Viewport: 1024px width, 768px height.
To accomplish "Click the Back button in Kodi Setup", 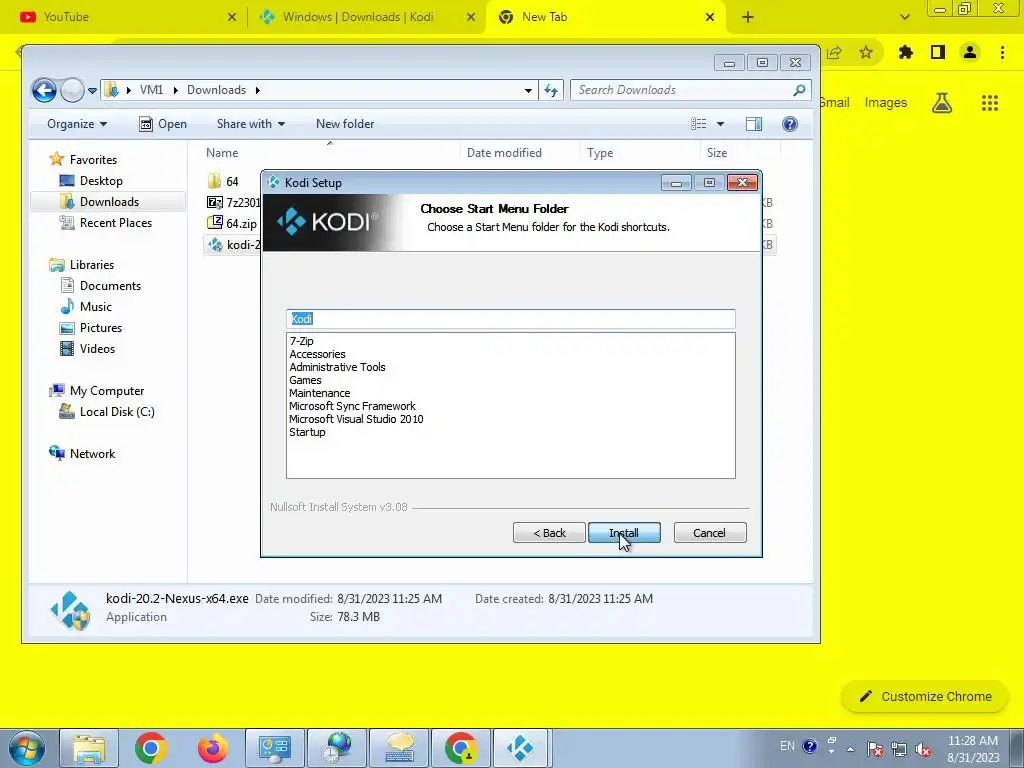I will (549, 533).
